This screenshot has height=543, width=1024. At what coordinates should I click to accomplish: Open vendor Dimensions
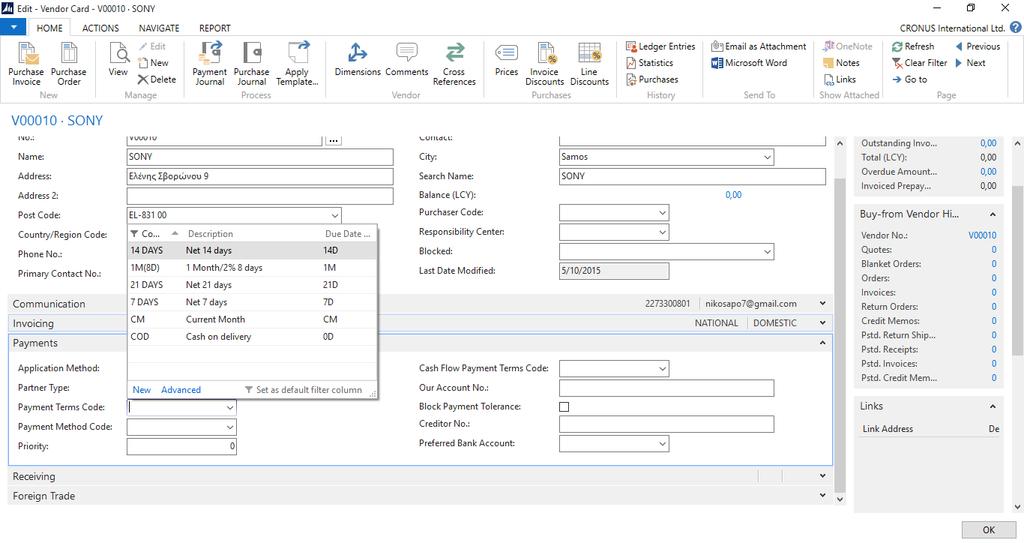357,59
